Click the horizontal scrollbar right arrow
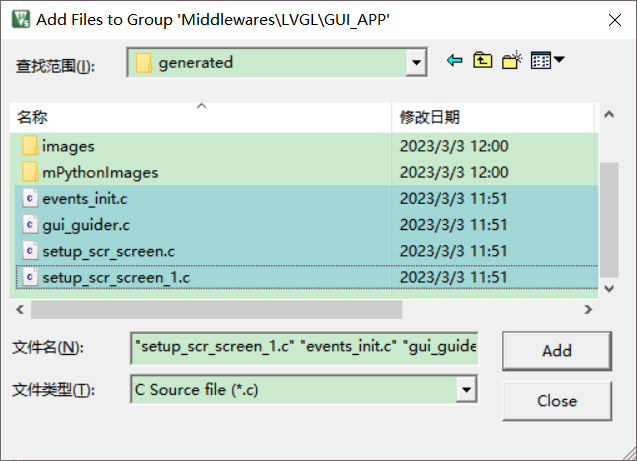Viewport: 637px width, 461px height. pos(588,309)
